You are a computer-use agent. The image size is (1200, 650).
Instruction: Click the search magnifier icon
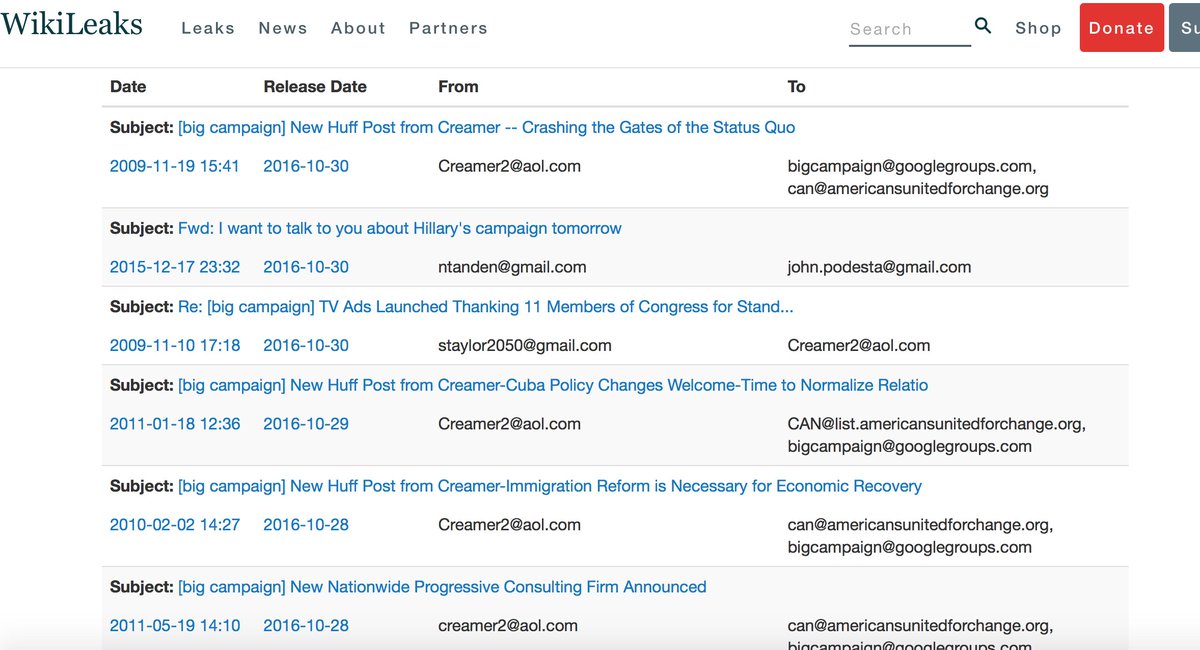click(983, 26)
